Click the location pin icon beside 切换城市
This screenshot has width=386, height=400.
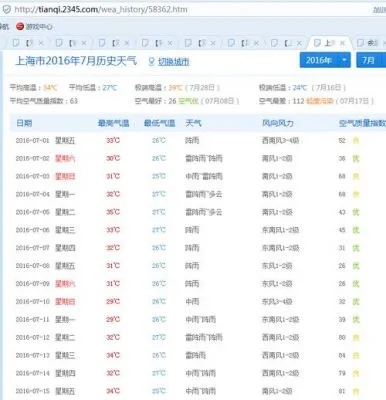[x=151, y=62]
